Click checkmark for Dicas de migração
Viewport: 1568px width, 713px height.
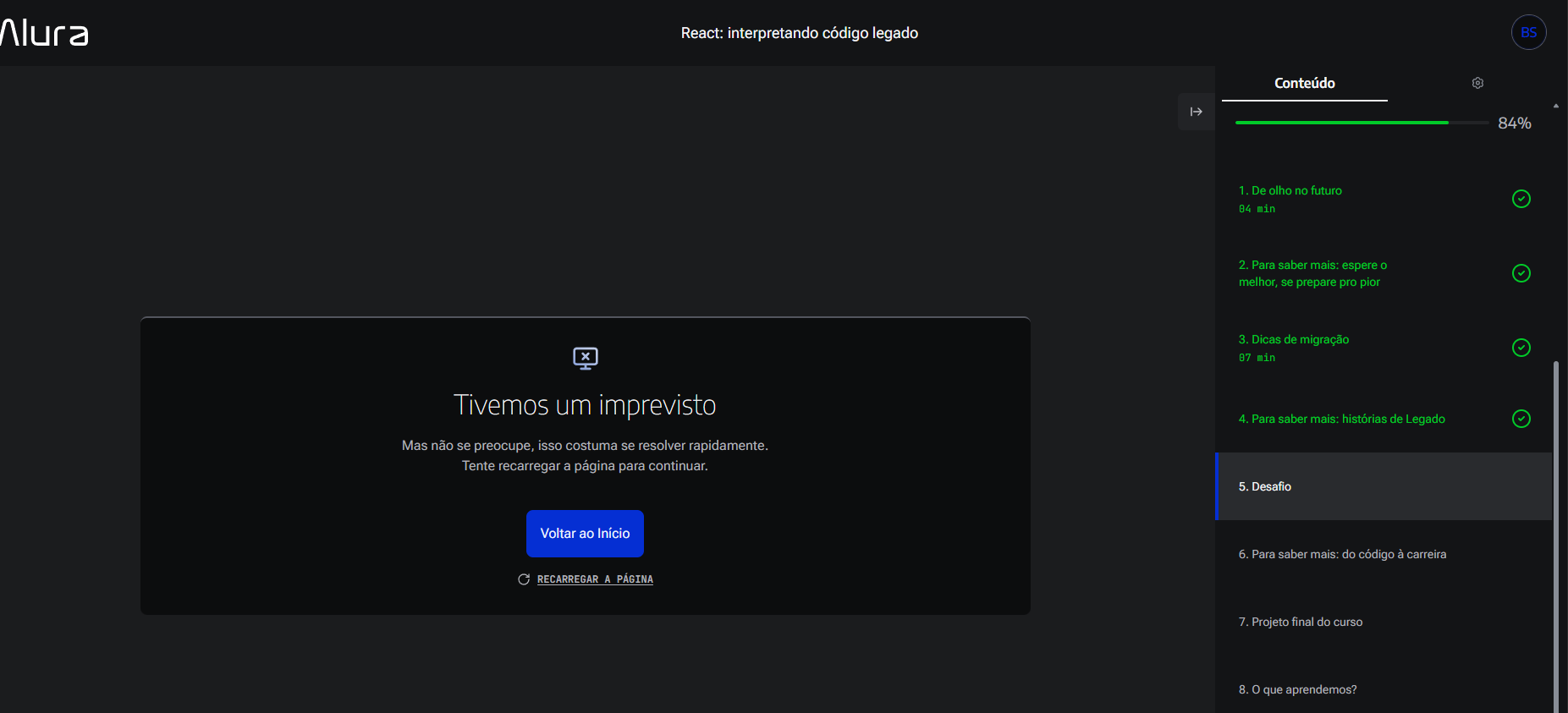[1521, 348]
